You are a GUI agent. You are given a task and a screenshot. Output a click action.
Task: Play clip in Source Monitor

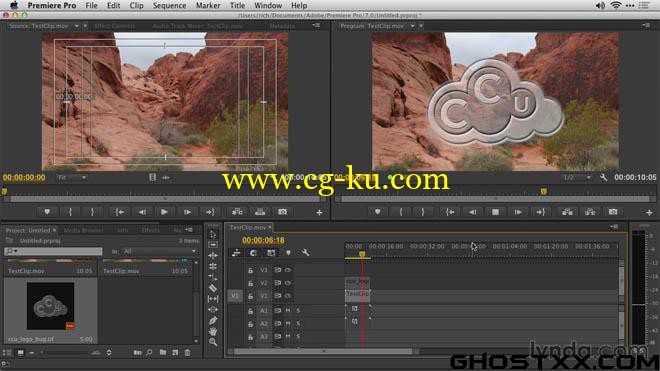pos(165,212)
